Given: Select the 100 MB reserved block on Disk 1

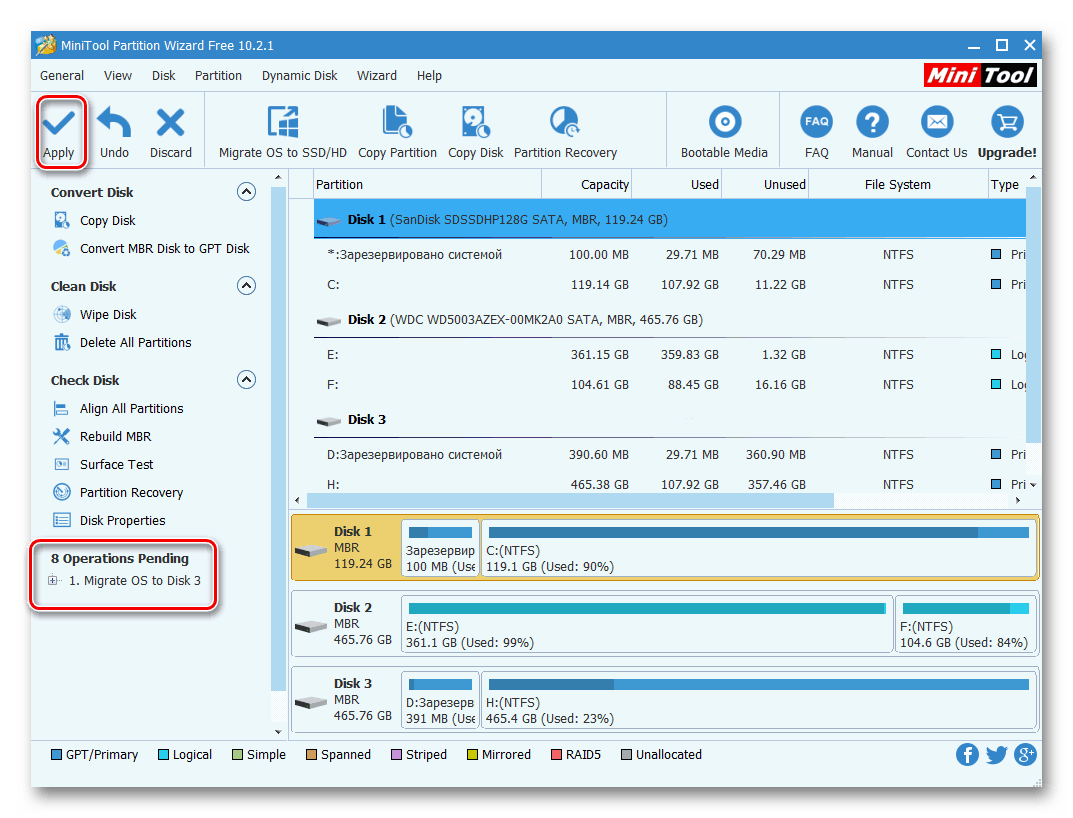Looking at the screenshot, I should click(441, 548).
